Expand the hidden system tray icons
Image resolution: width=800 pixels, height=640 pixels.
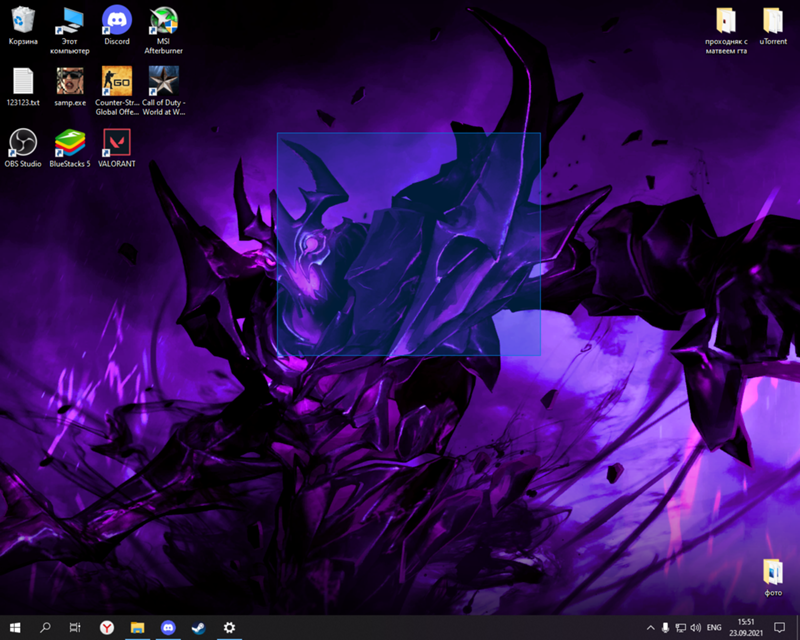(x=651, y=627)
